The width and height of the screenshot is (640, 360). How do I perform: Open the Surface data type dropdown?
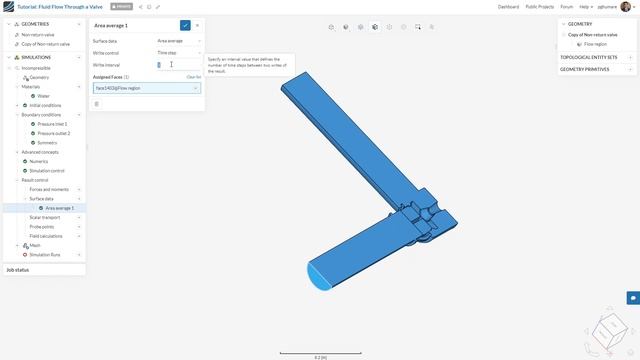(x=179, y=41)
